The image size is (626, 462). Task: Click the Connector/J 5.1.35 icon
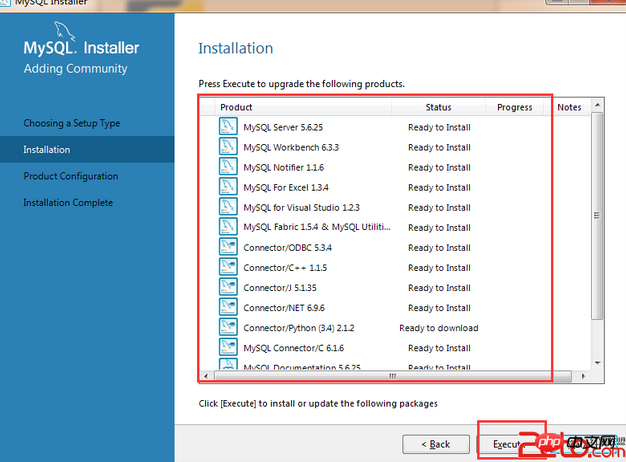coord(228,287)
